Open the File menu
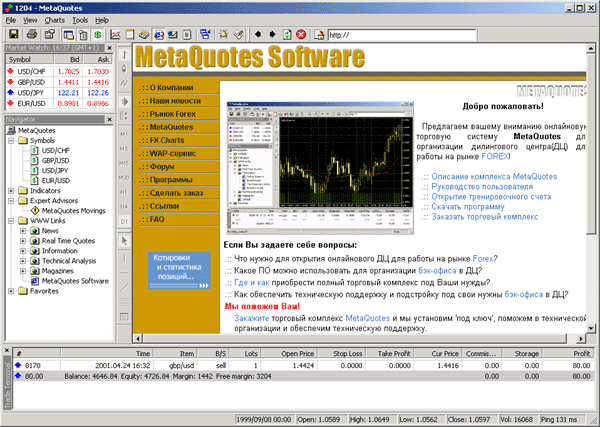The width and height of the screenshot is (600, 427). click(11, 20)
